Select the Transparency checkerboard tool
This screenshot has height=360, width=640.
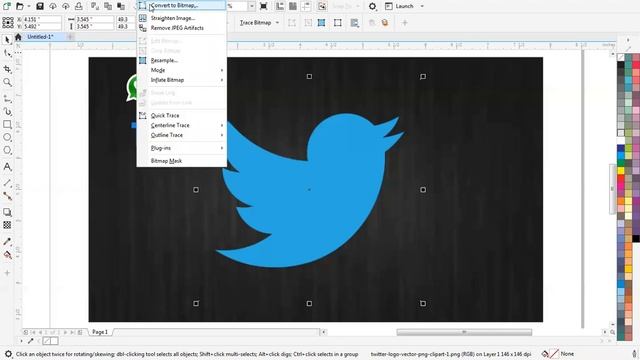tap(7, 225)
